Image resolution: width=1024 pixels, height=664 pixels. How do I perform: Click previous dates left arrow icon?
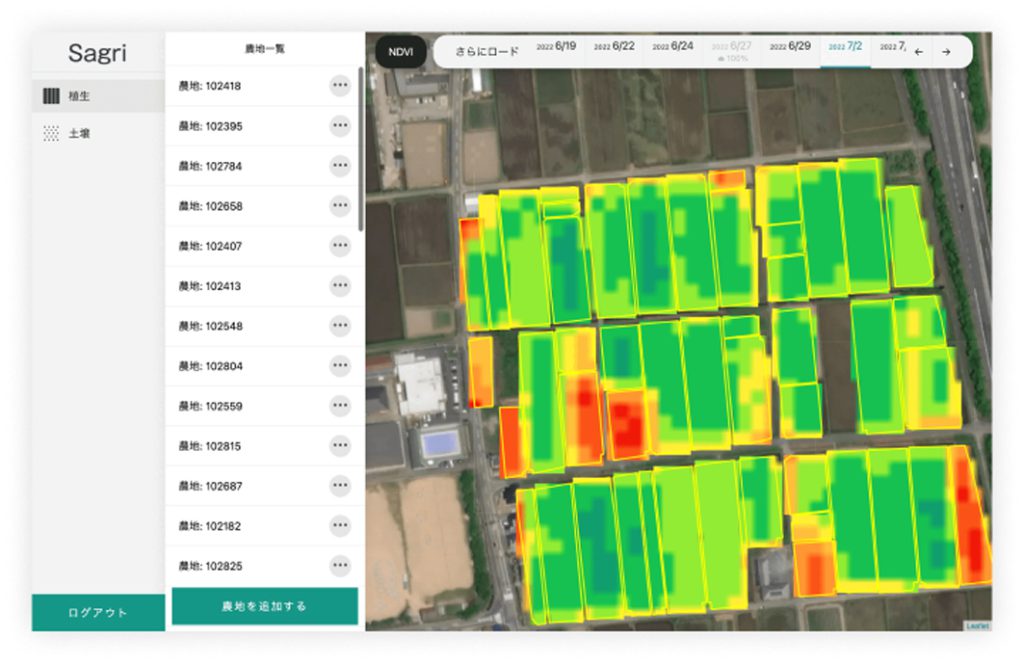pyautogui.click(x=919, y=52)
